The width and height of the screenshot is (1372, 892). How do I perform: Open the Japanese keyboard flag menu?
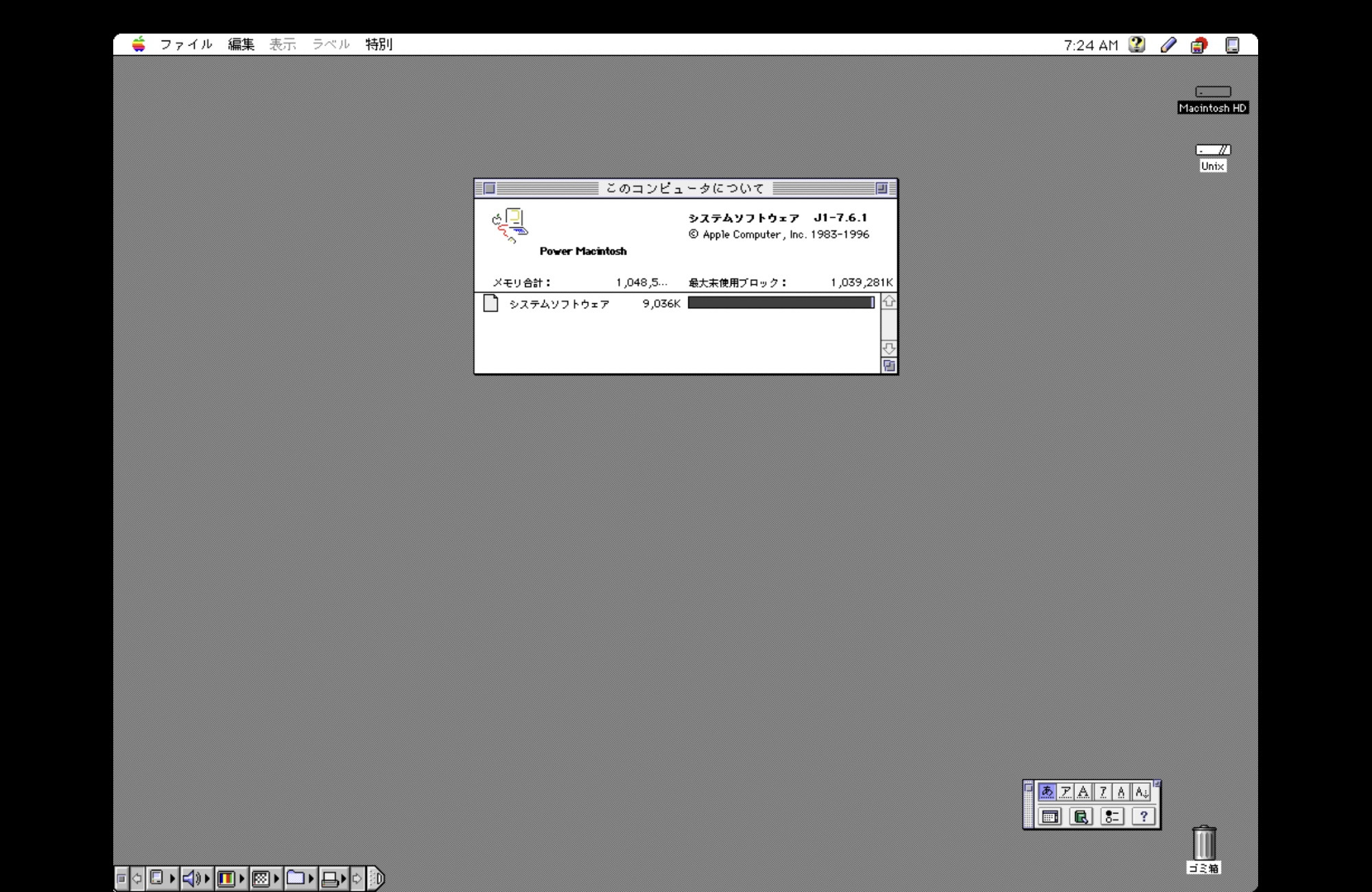[1199, 45]
